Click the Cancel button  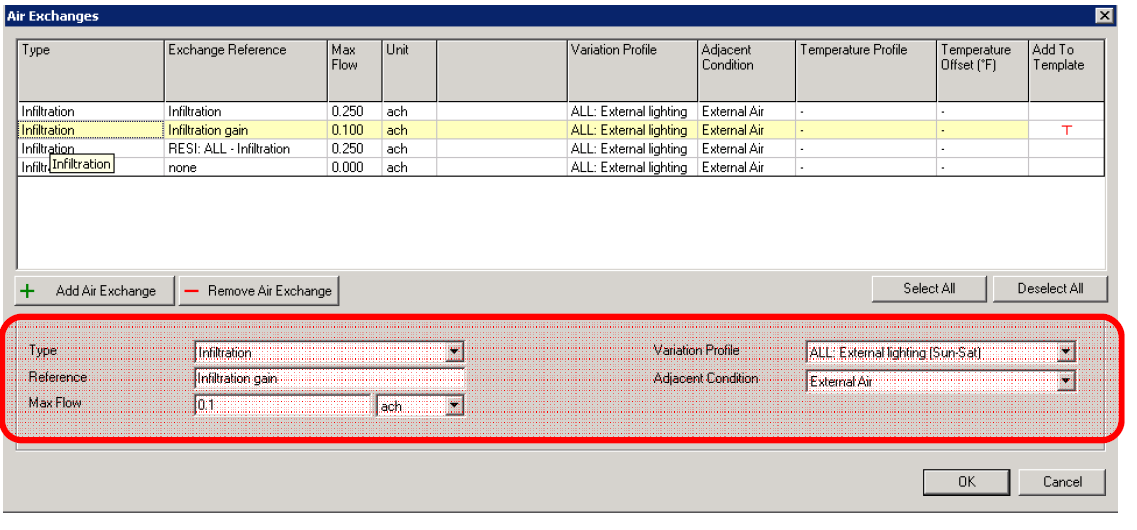(x=1062, y=482)
